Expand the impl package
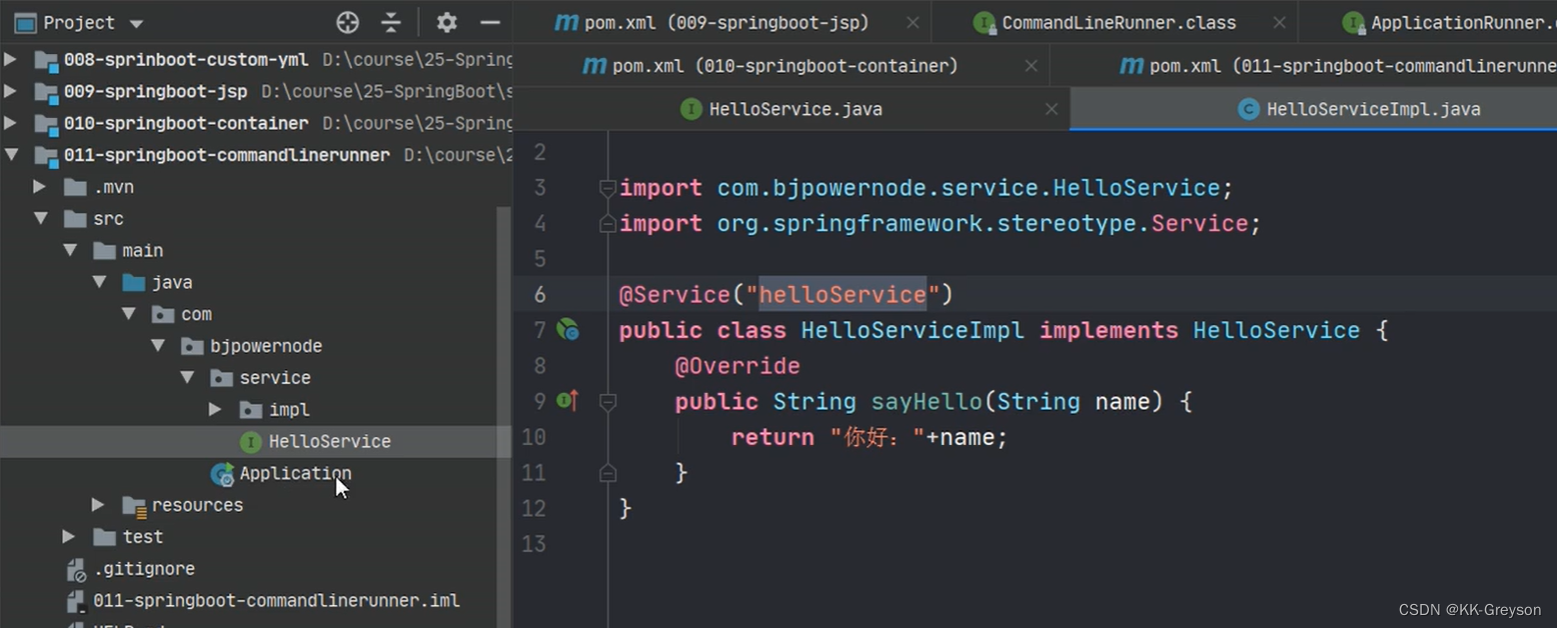1557x628 pixels. (214, 410)
